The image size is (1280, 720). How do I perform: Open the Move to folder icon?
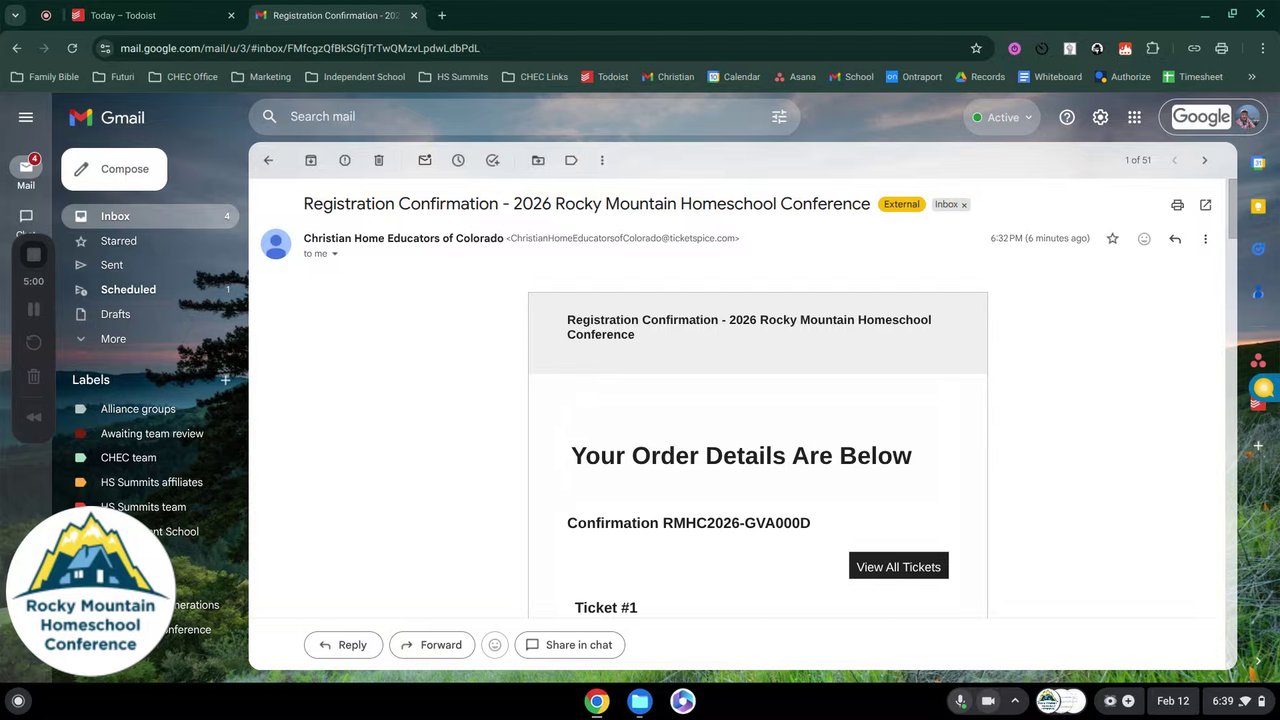[x=538, y=160]
